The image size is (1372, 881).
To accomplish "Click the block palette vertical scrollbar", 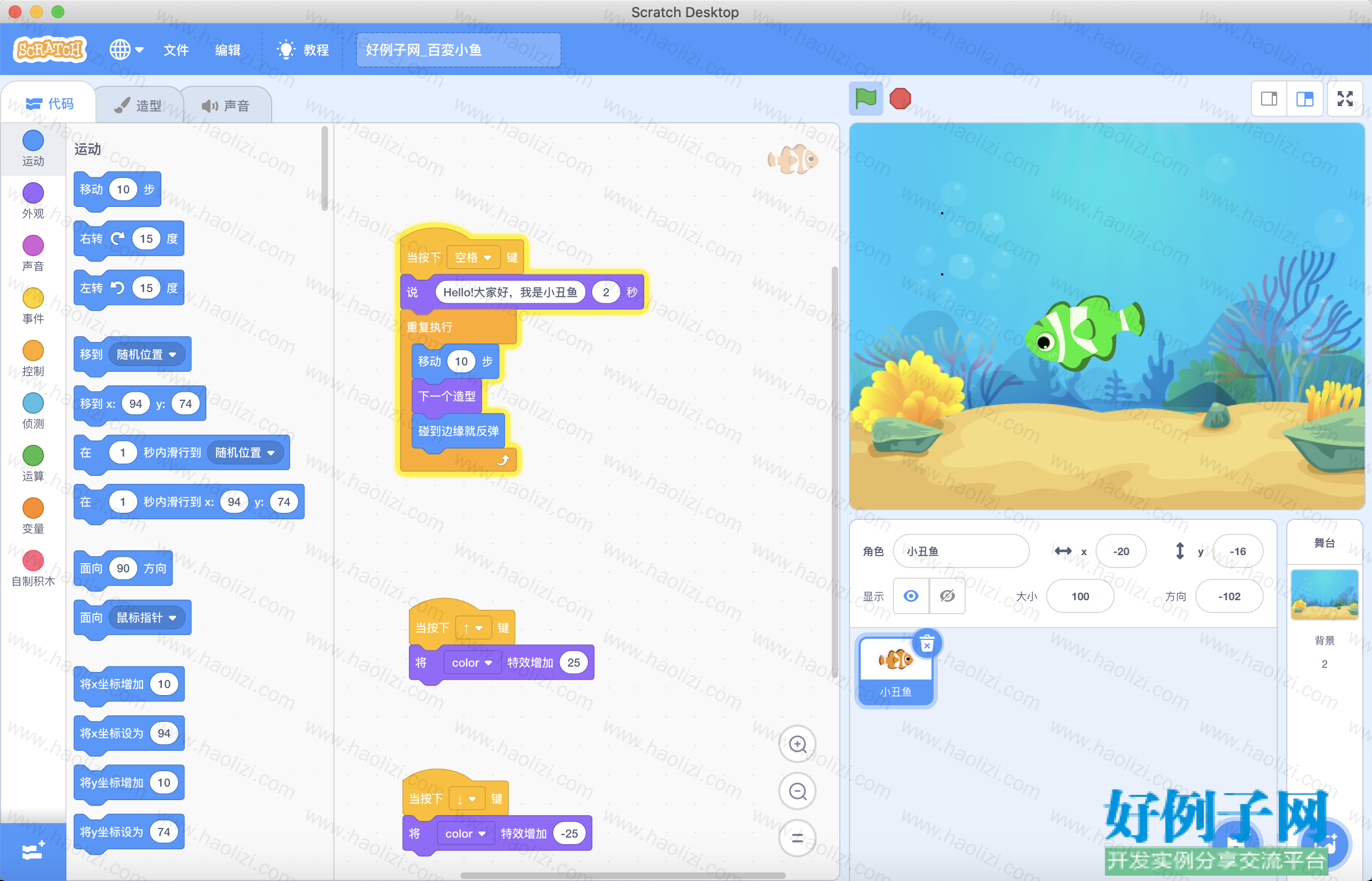I will (x=324, y=168).
